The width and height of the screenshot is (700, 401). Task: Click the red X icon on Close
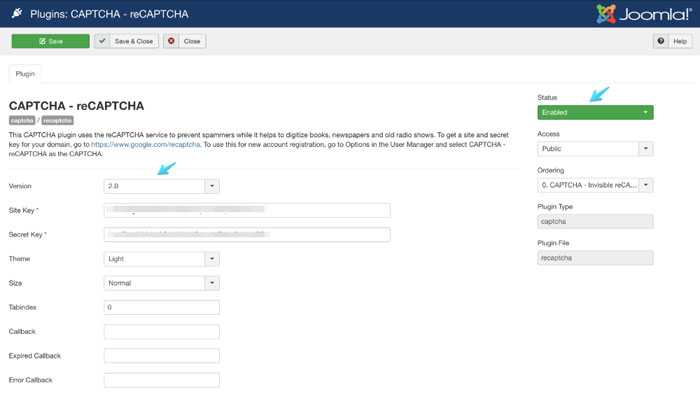click(x=171, y=41)
